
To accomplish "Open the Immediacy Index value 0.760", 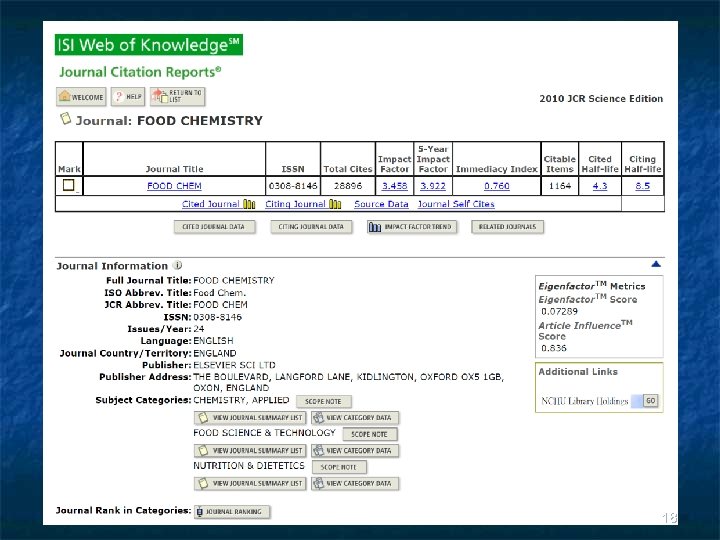I will (x=497, y=186).
